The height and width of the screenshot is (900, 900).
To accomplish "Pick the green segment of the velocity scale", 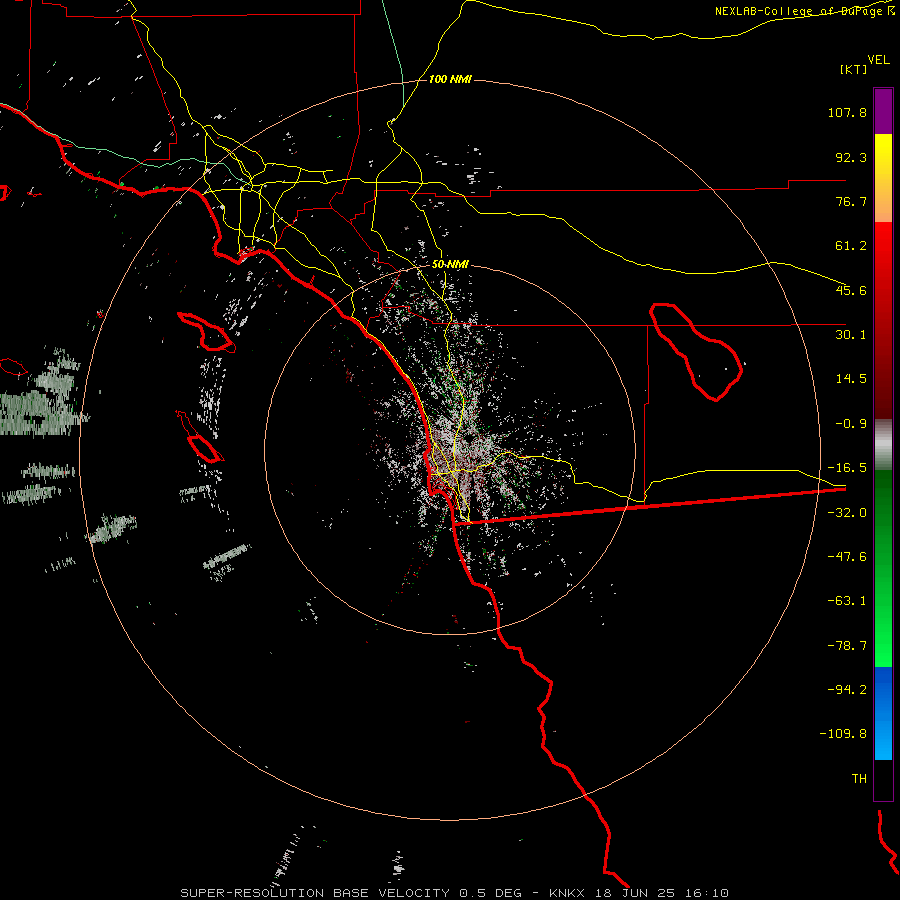I will [x=883, y=568].
